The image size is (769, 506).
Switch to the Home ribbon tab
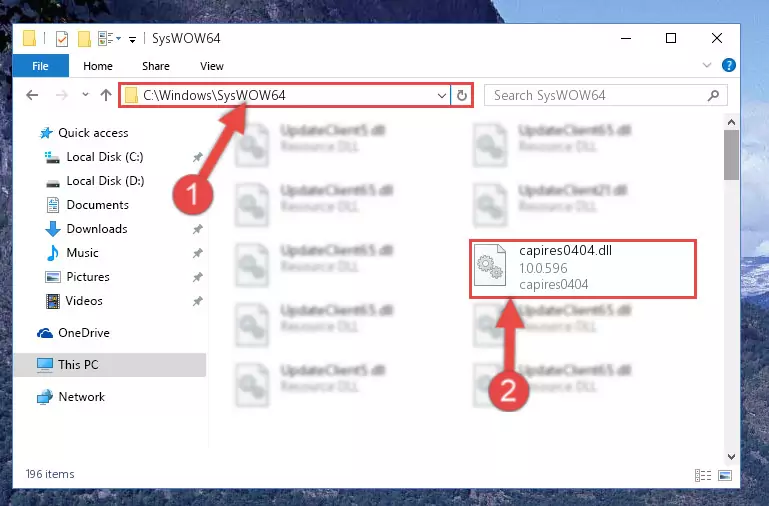(x=98, y=66)
